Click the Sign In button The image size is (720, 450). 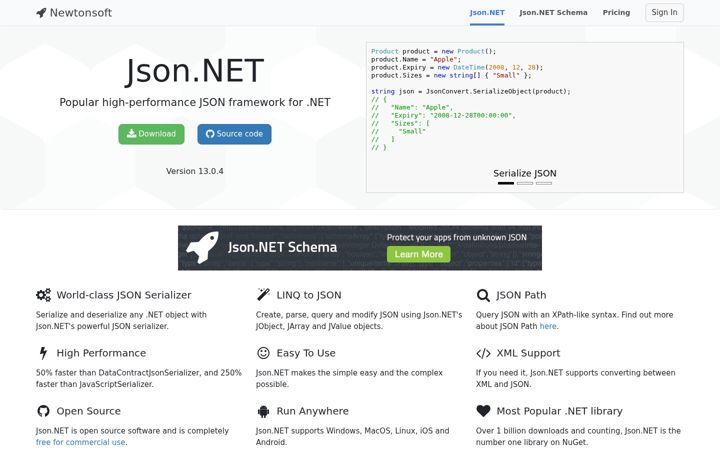point(664,12)
